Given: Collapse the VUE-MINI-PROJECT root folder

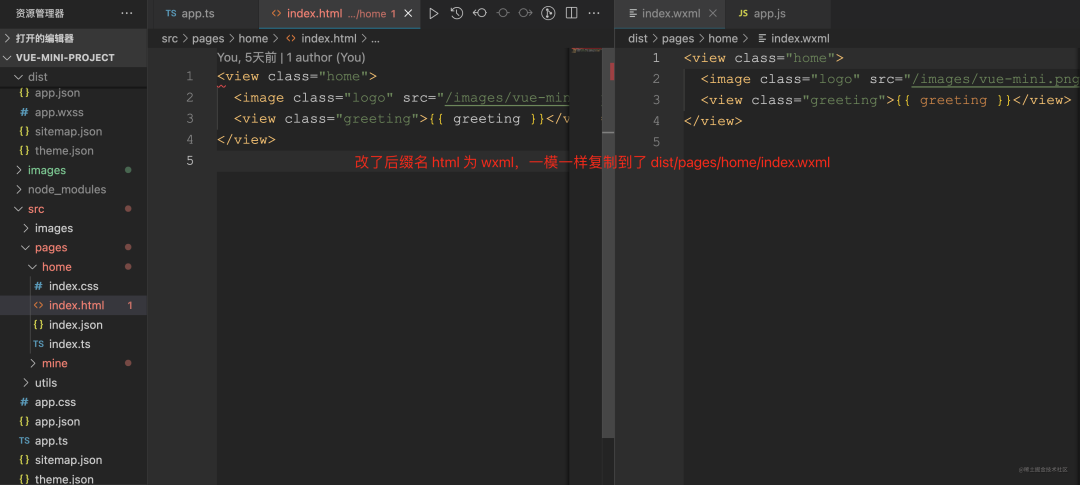Looking at the screenshot, I should [x=74, y=58].
